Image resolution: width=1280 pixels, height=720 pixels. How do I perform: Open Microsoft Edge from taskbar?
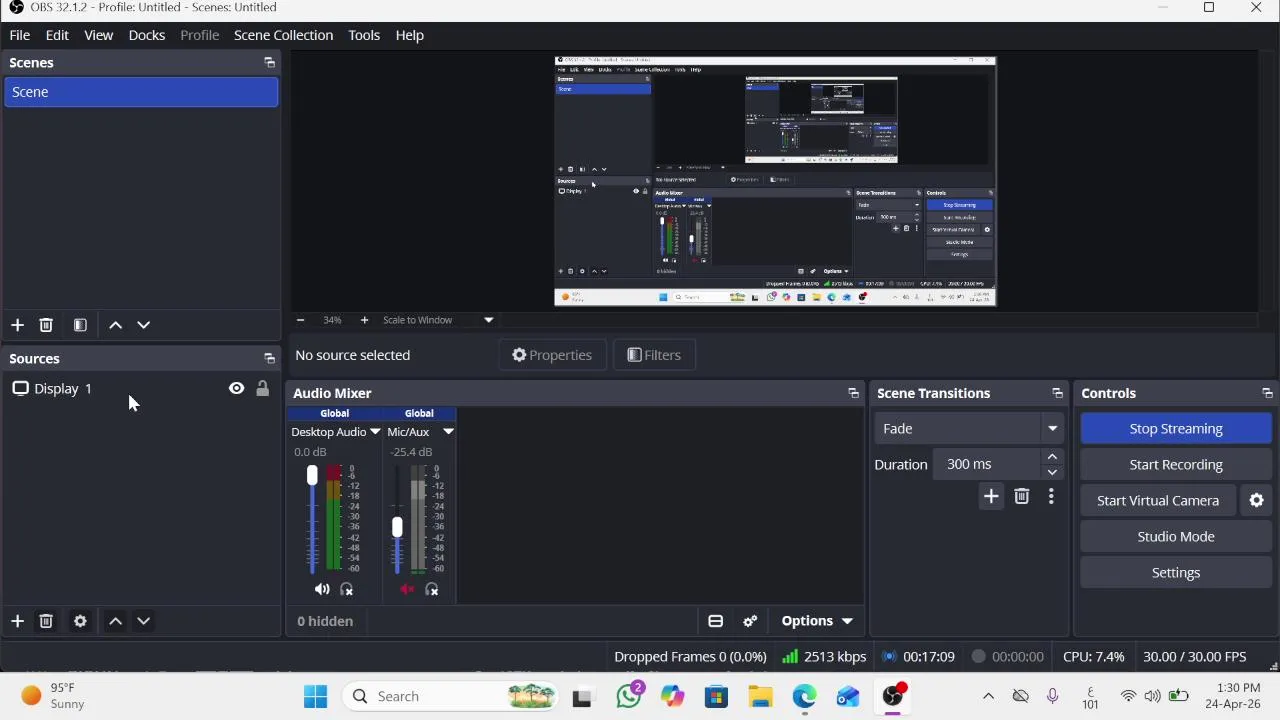(x=804, y=697)
